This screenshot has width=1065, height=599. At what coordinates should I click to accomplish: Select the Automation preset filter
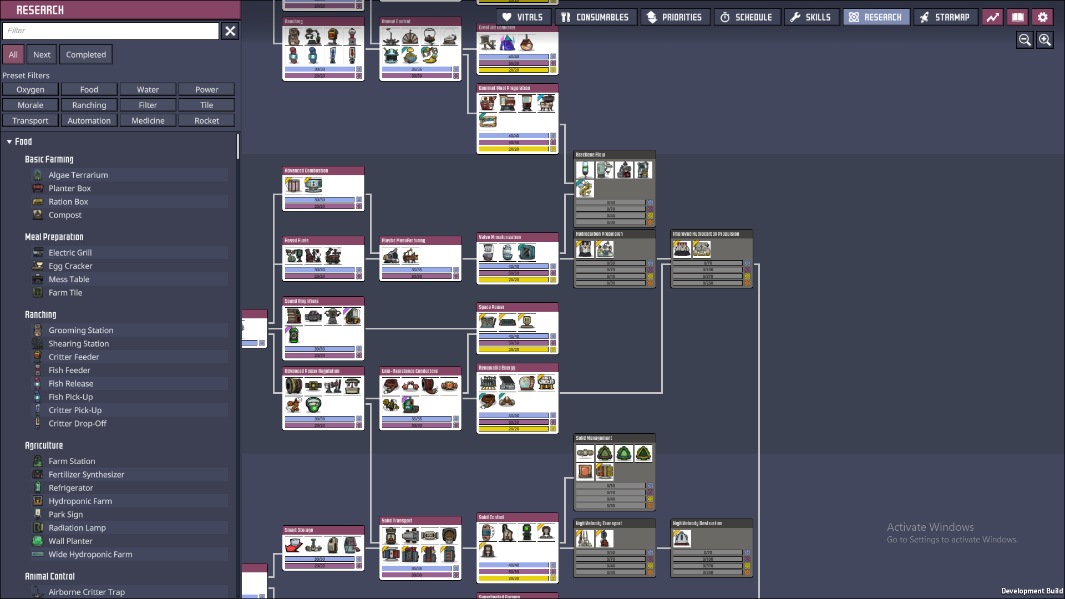coord(89,121)
